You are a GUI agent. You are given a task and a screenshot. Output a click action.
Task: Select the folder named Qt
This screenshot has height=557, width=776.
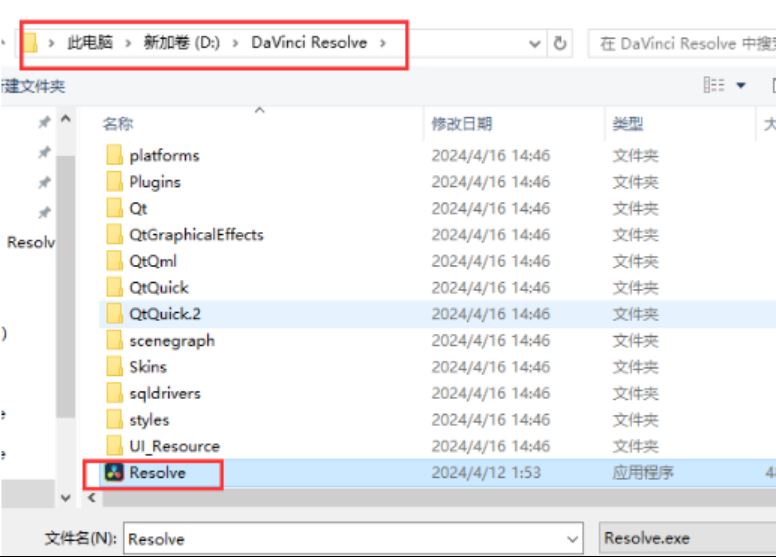pos(138,208)
